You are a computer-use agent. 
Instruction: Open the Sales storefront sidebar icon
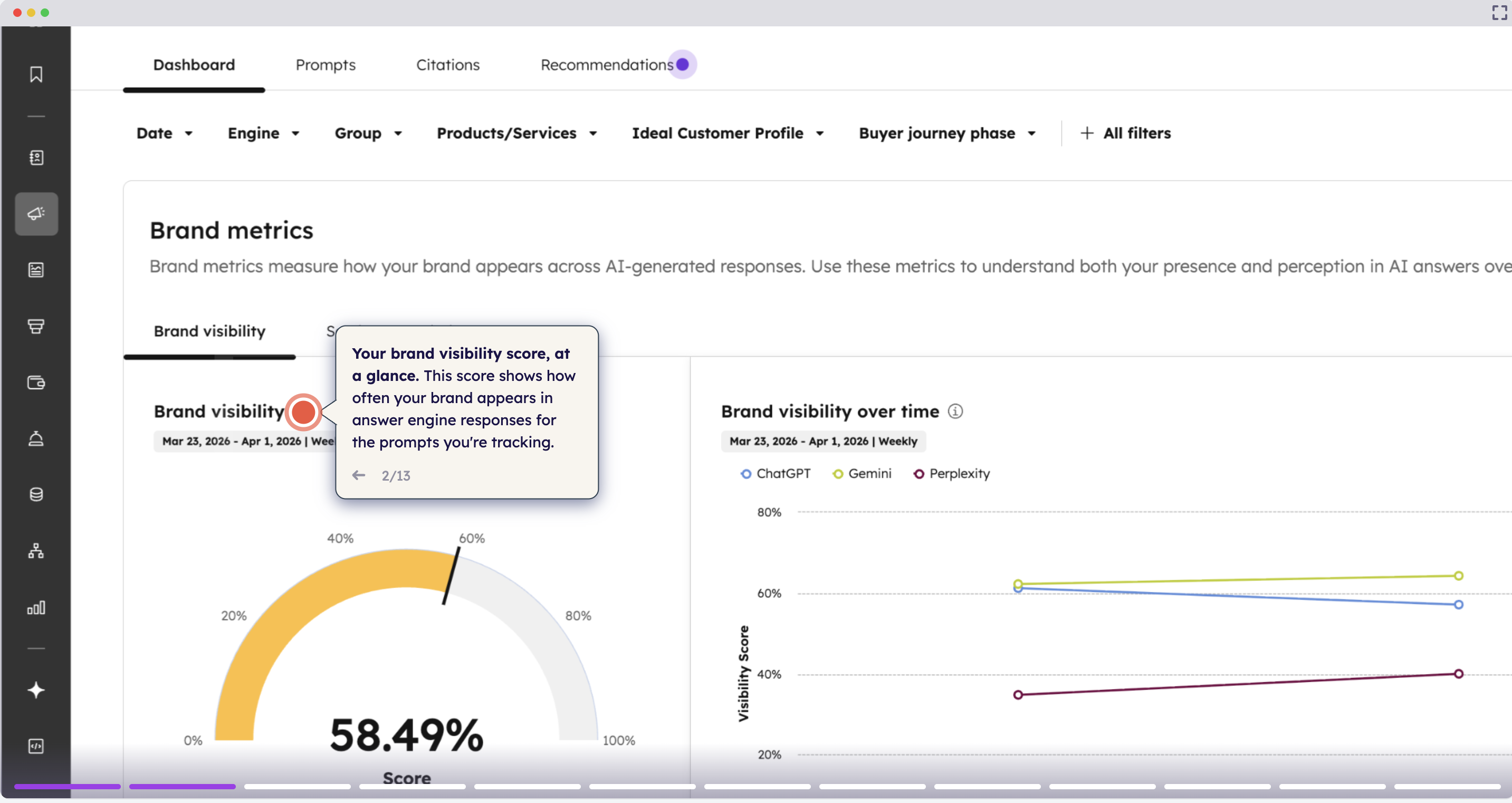(36, 327)
